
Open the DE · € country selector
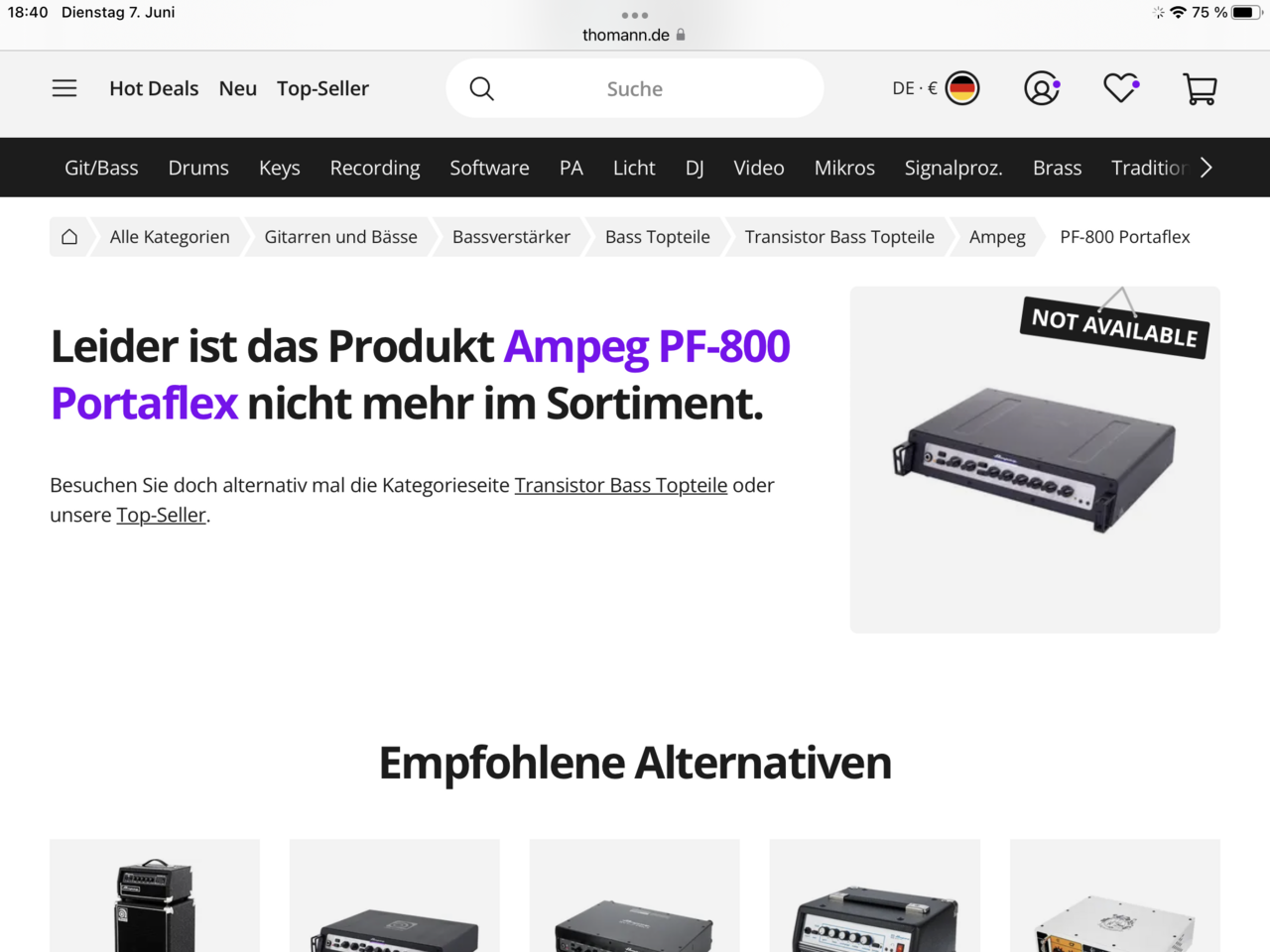pyautogui.click(x=936, y=88)
